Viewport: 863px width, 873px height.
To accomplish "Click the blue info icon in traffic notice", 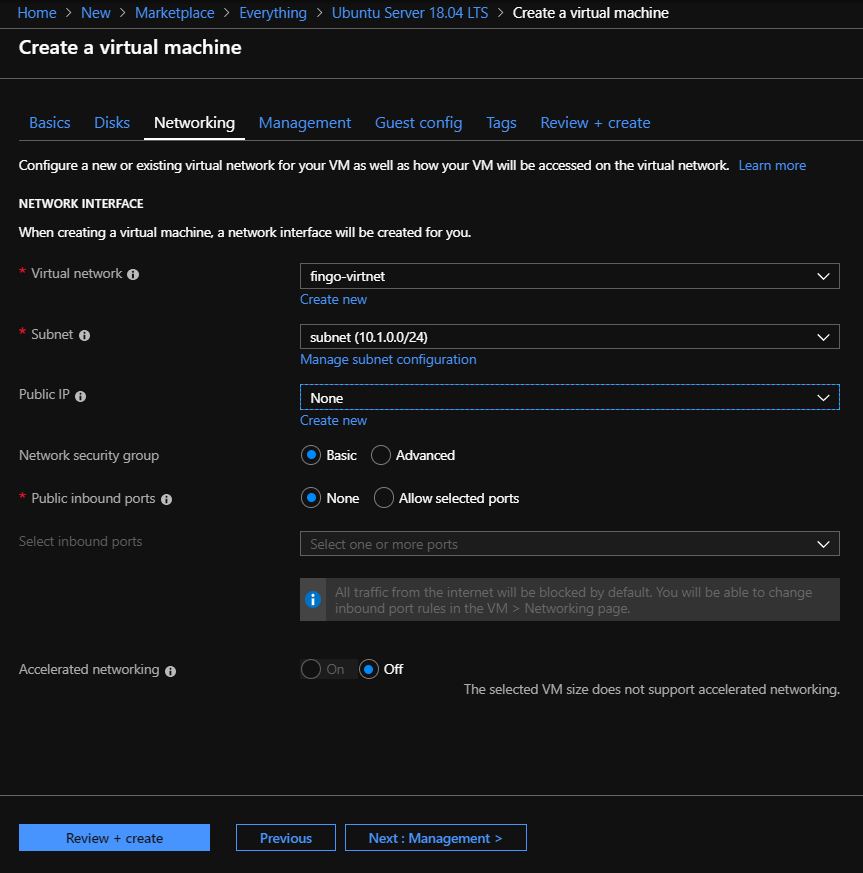I will tap(313, 600).
